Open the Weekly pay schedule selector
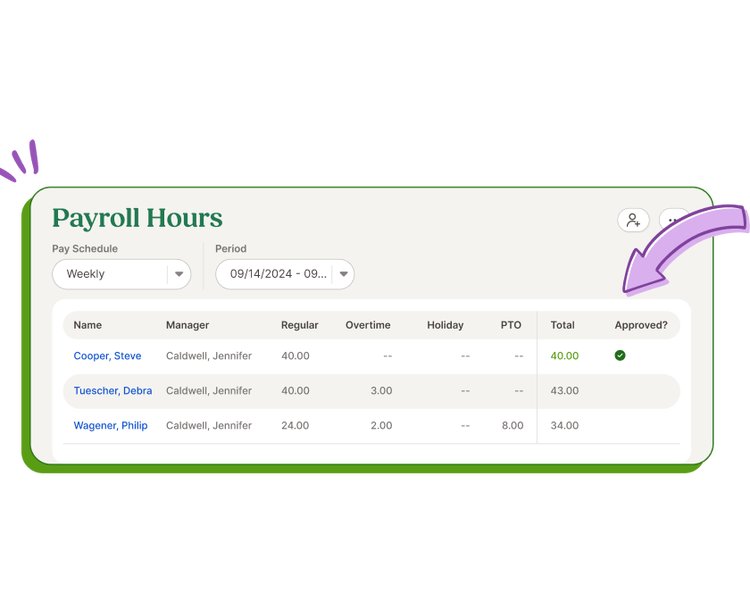The height and width of the screenshot is (610, 750). click(x=110, y=274)
